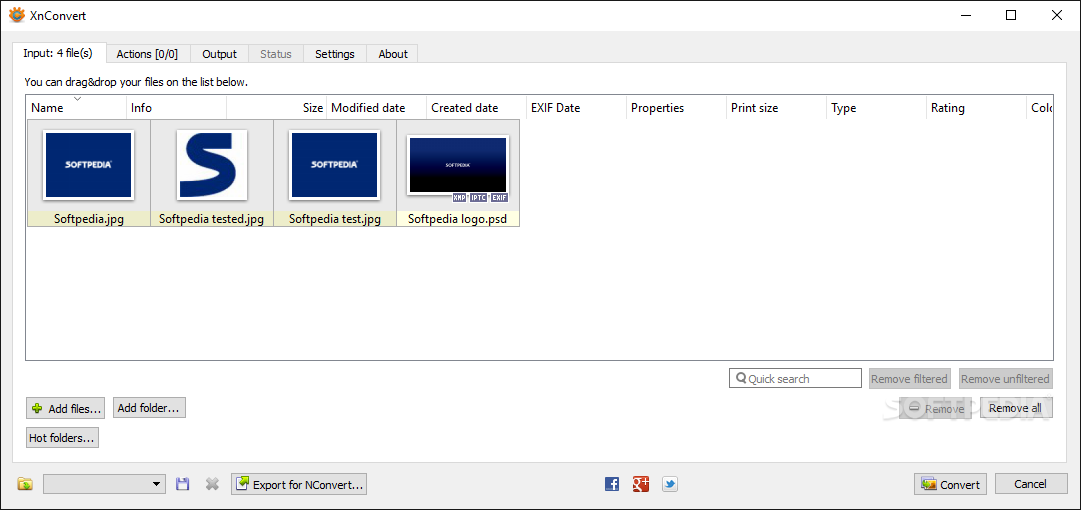Select the Softpedia test.jpg thumbnail
Viewport: 1081px width, 510px height.
pyautogui.click(x=334, y=166)
